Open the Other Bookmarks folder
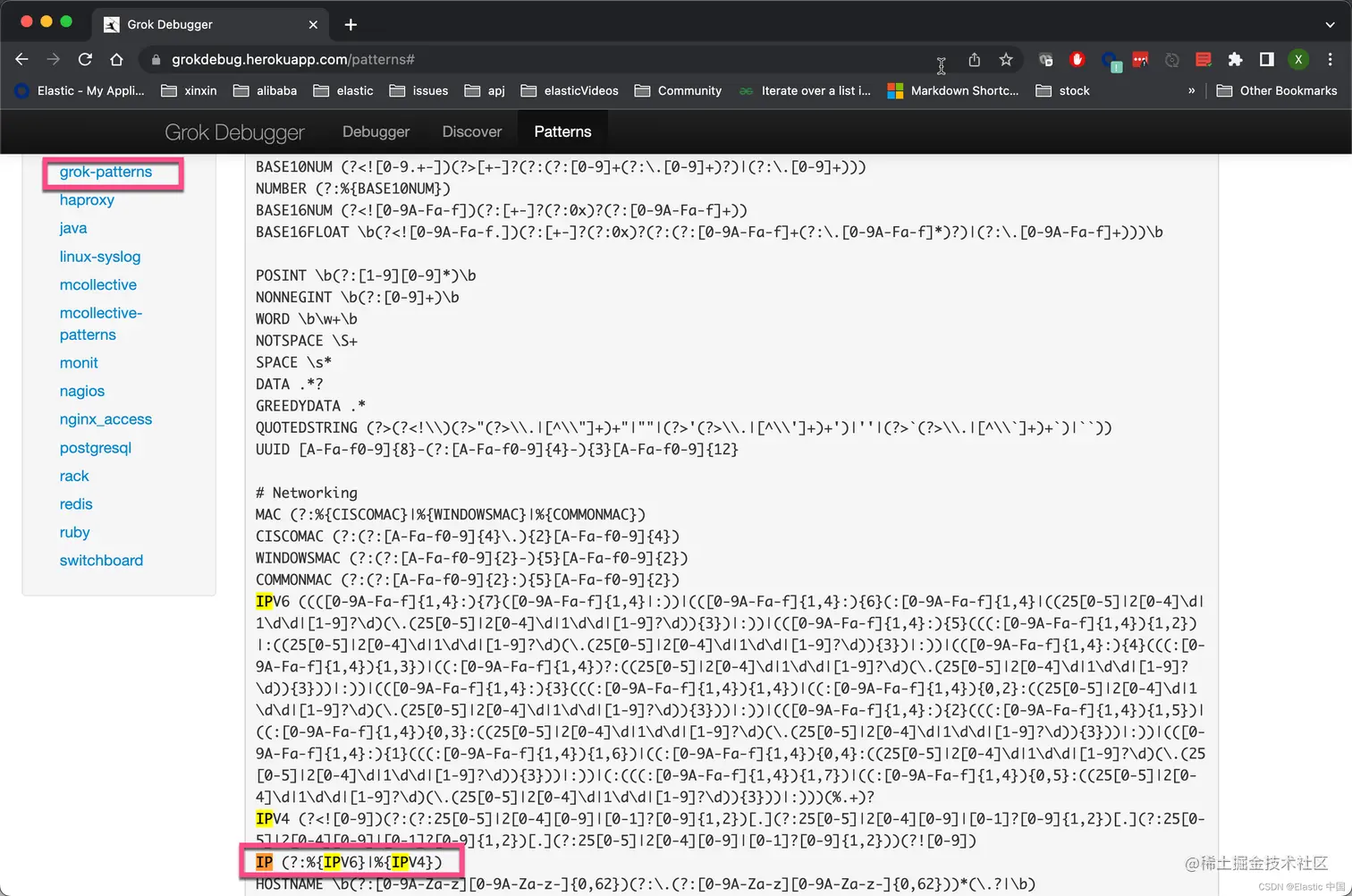 click(x=1277, y=90)
